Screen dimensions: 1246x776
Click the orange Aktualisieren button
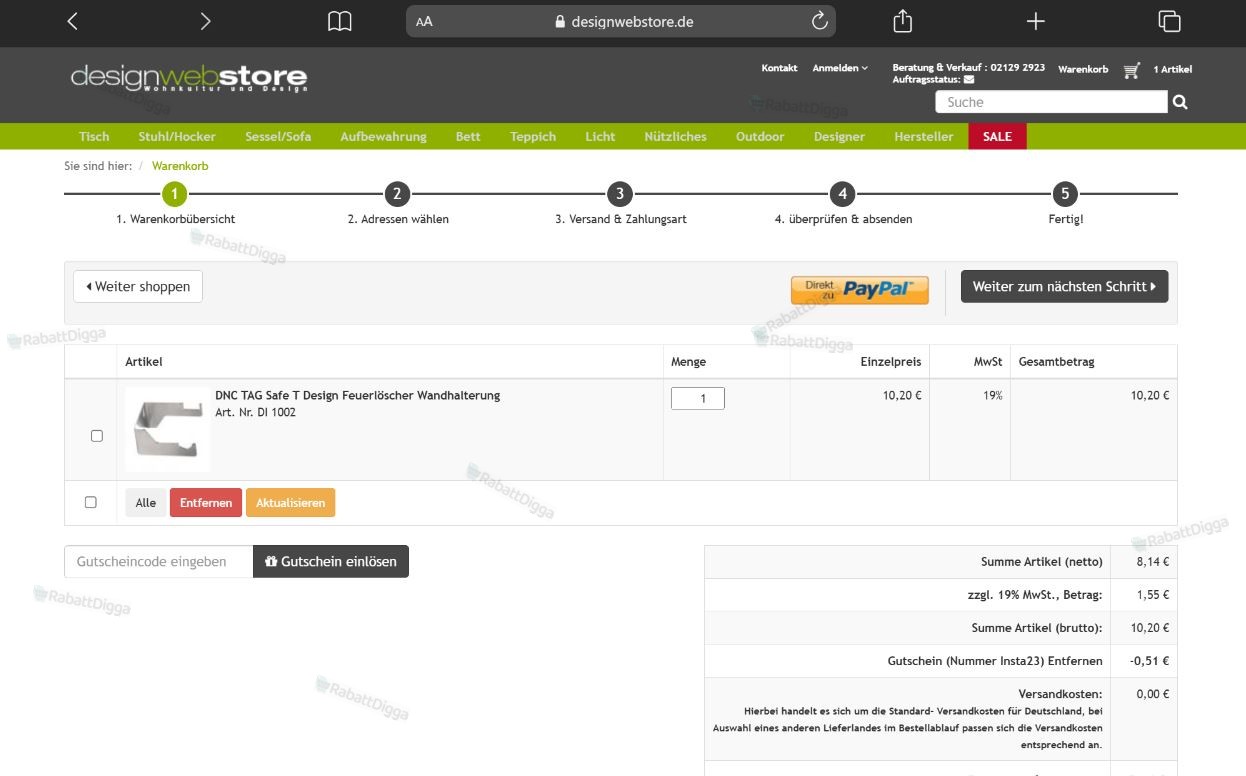290,503
